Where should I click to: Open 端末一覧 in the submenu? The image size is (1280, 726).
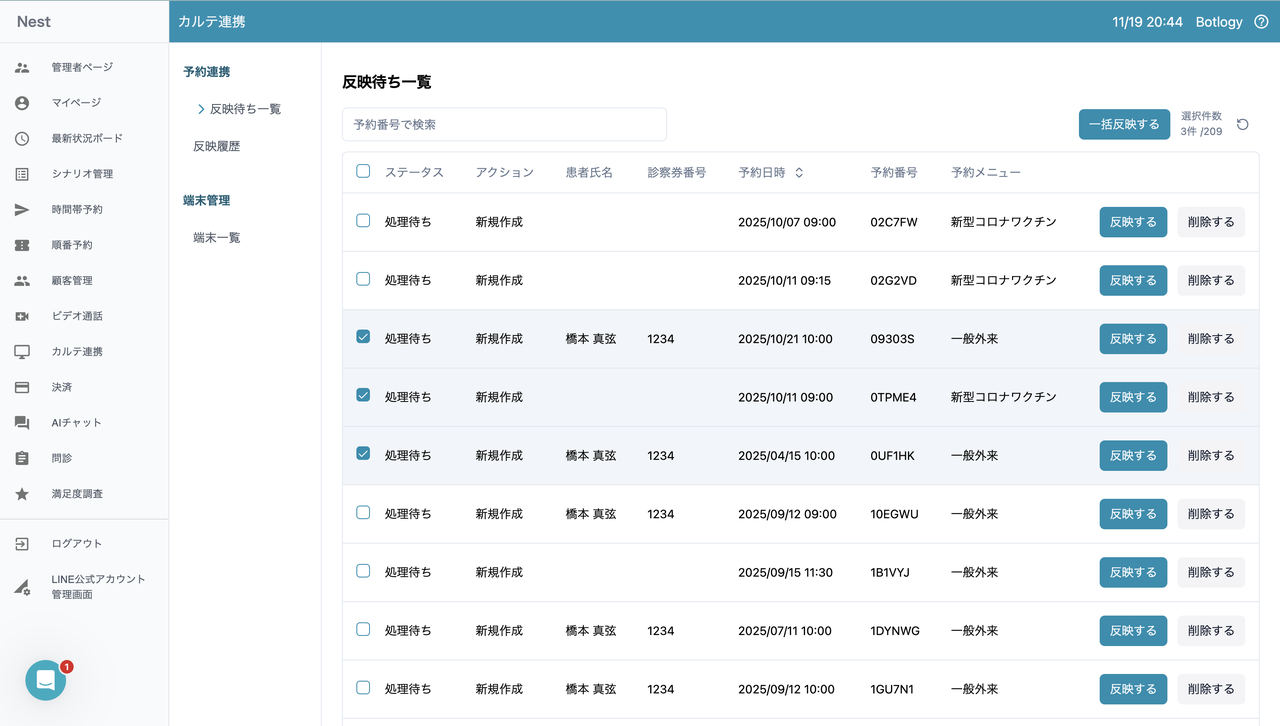217,238
